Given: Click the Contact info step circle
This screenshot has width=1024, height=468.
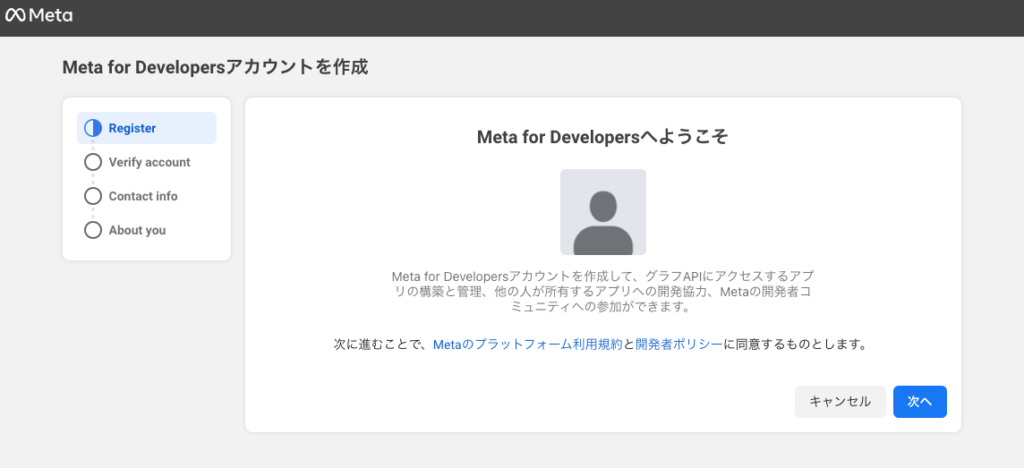Looking at the screenshot, I should pyautogui.click(x=93, y=196).
